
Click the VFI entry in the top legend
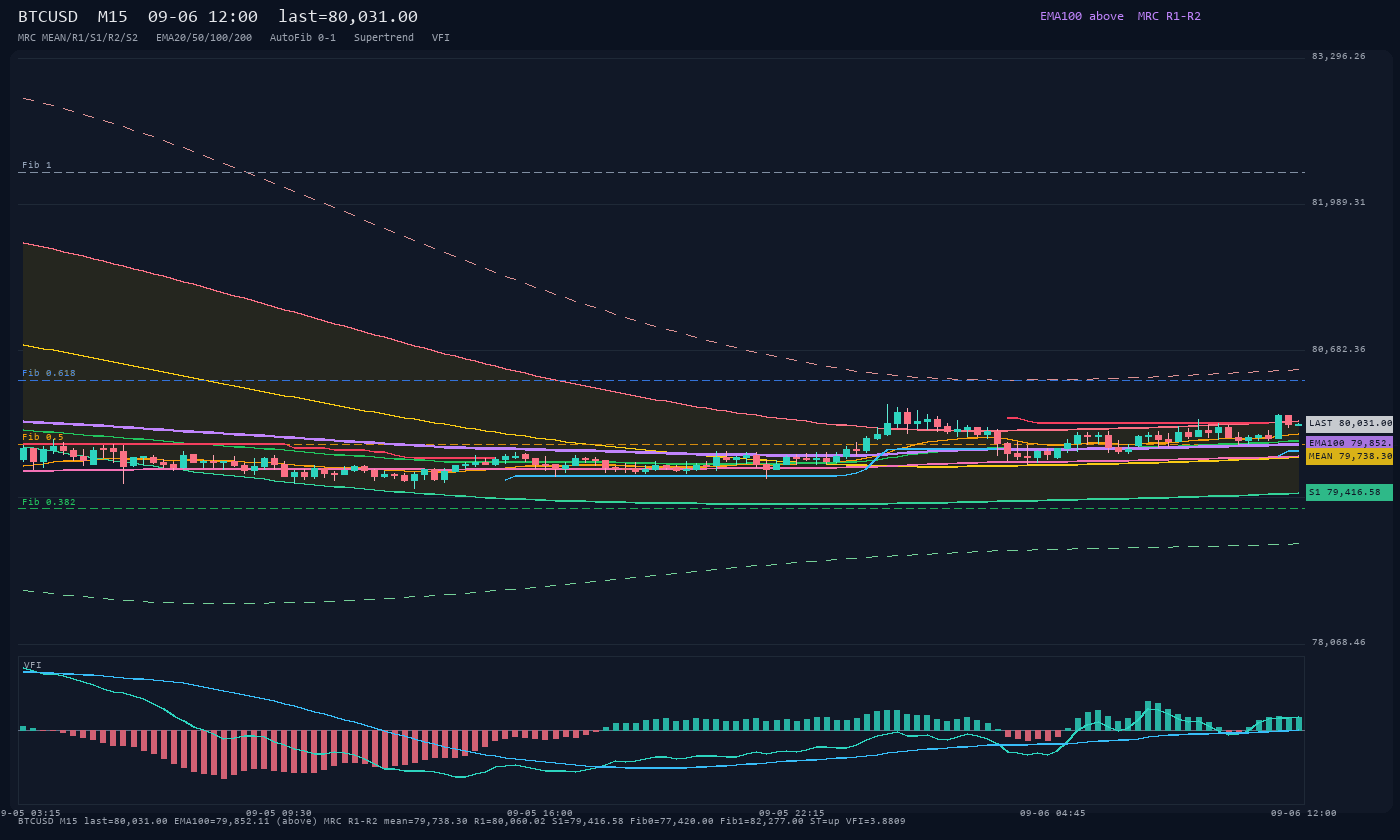(441, 38)
